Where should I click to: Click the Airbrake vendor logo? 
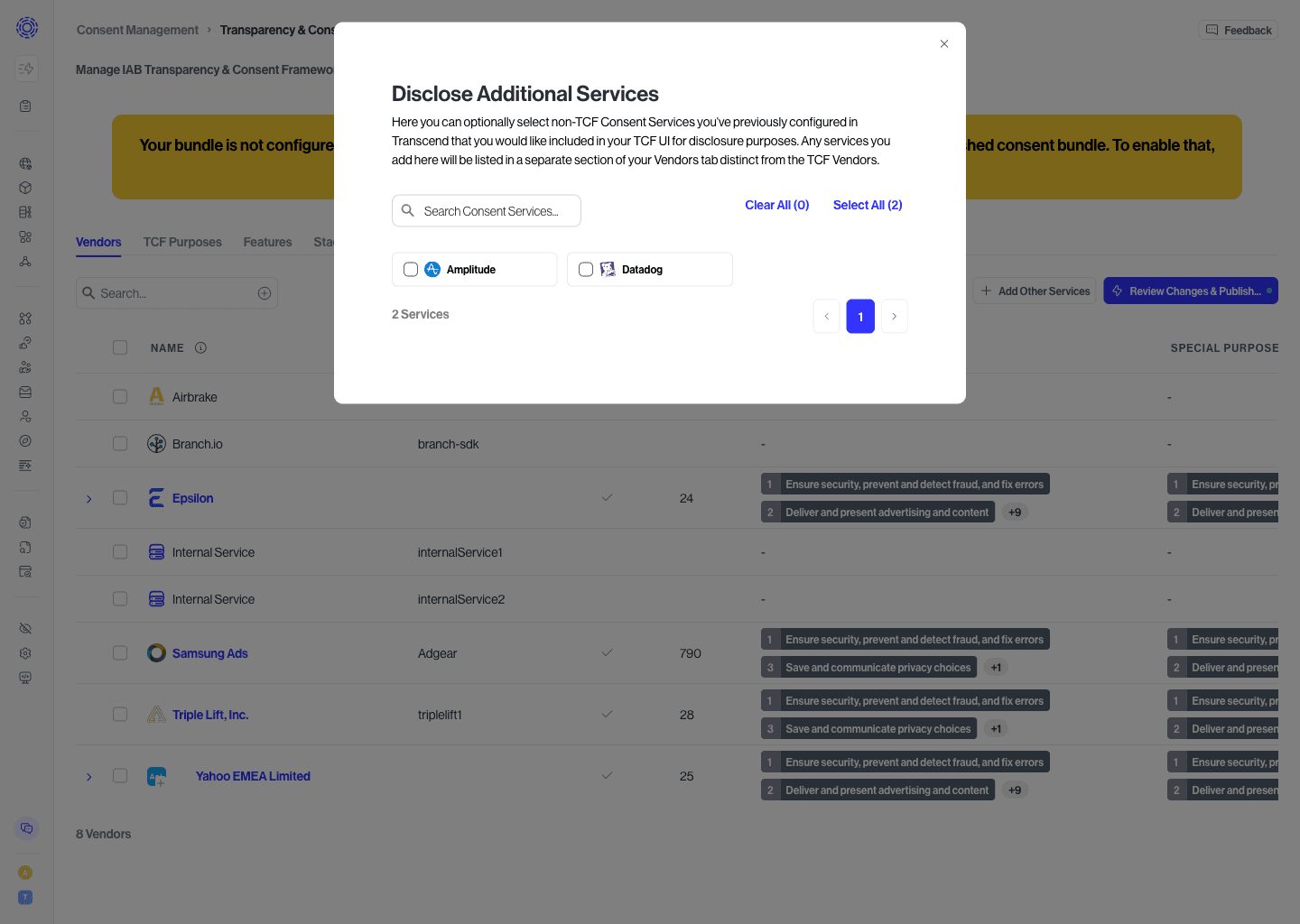click(x=156, y=396)
